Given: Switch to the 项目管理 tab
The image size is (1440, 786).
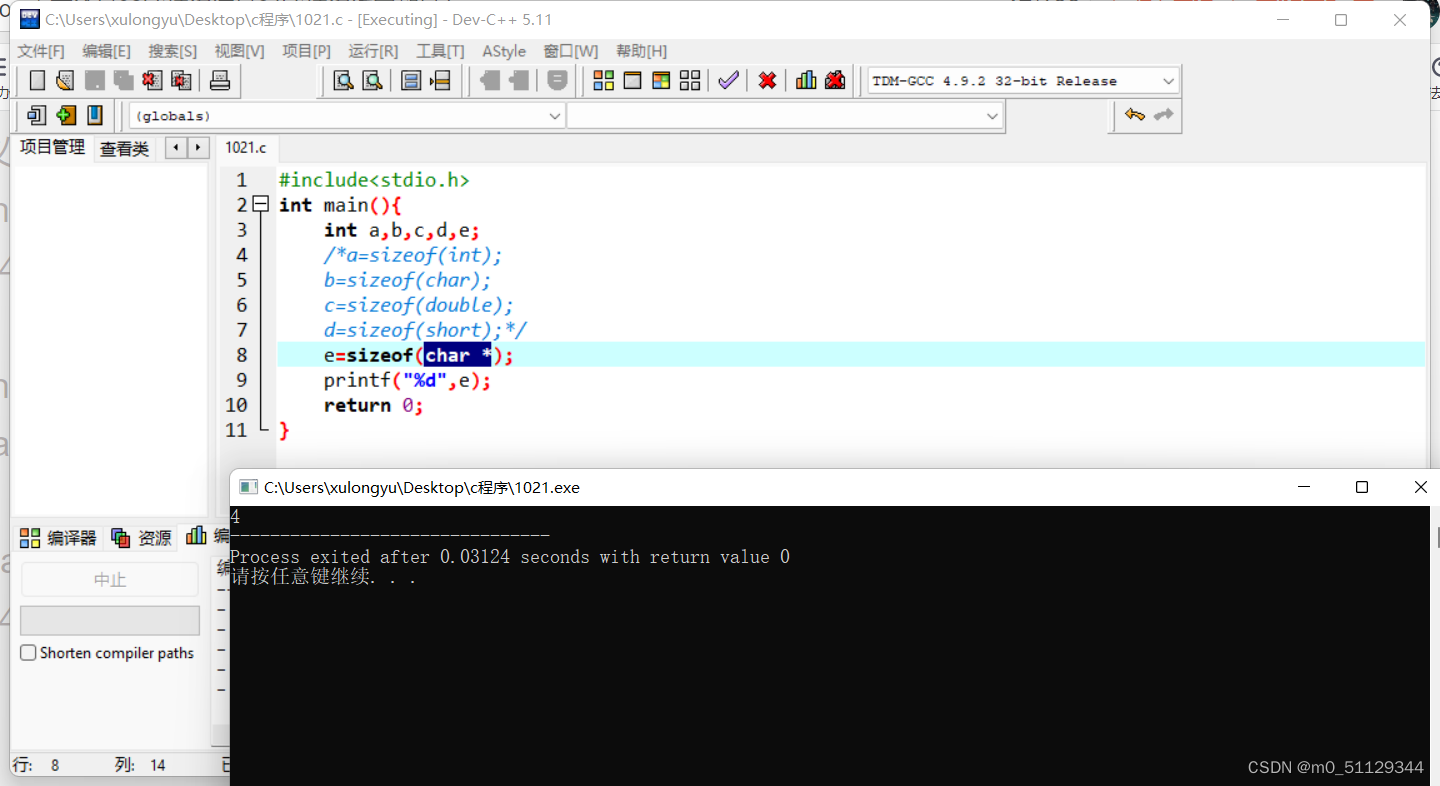Looking at the screenshot, I should [52, 147].
